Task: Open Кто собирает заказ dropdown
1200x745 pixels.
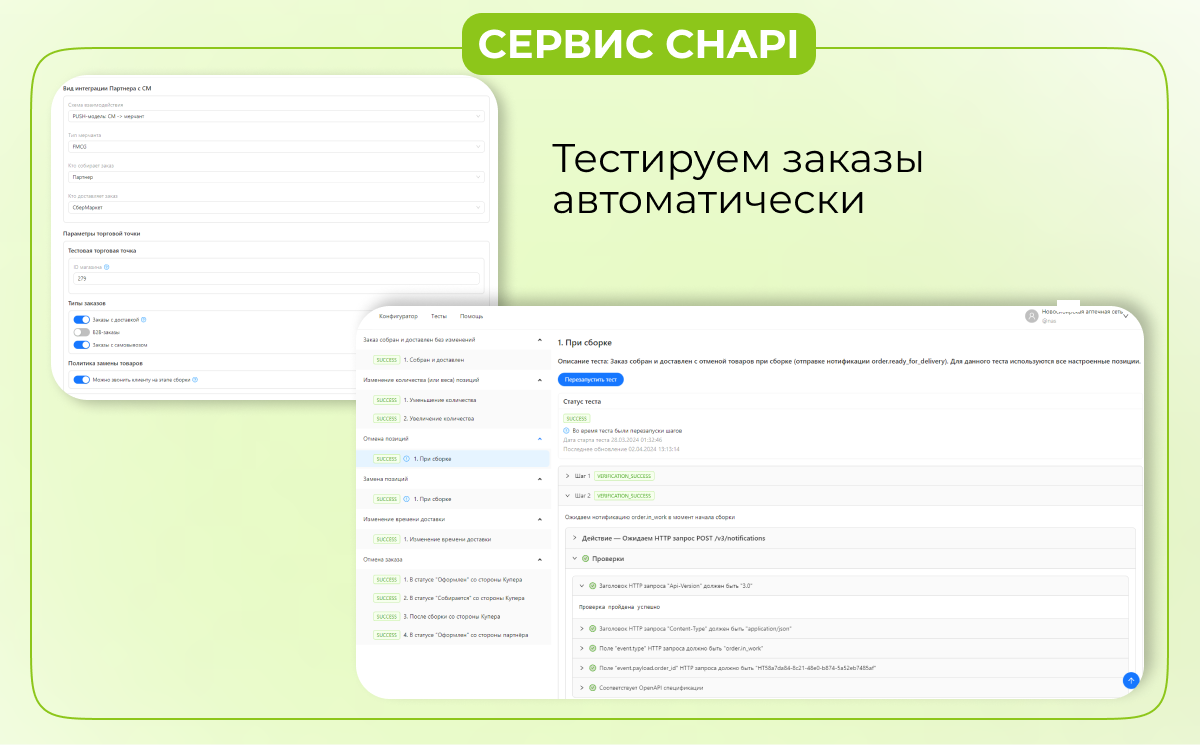Action: click(x=277, y=177)
